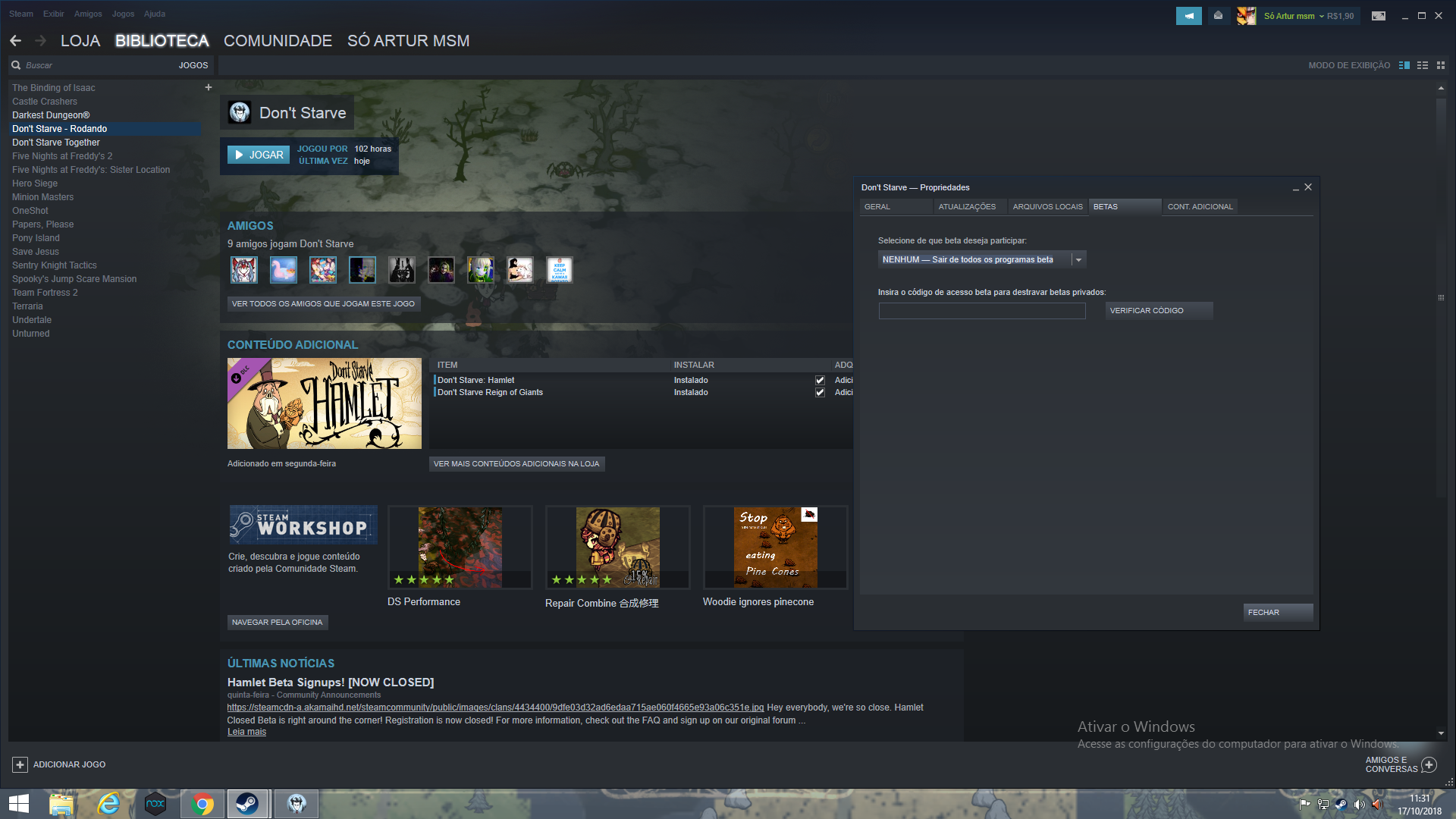This screenshot has width=1456, height=819.
Task: Select grid view display mode icon
Action: (1441, 65)
